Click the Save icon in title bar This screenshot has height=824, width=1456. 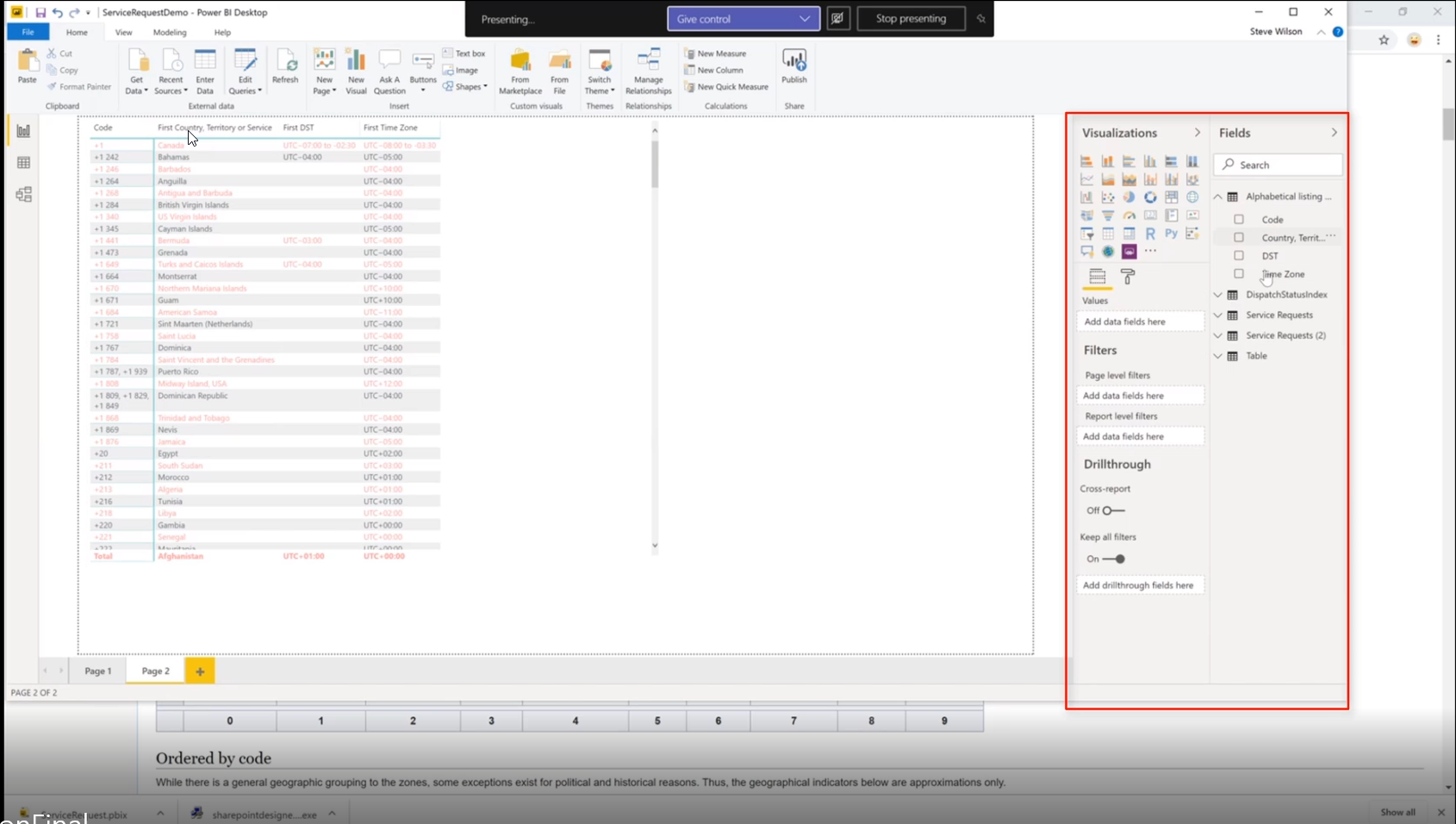click(x=40, y=13)
